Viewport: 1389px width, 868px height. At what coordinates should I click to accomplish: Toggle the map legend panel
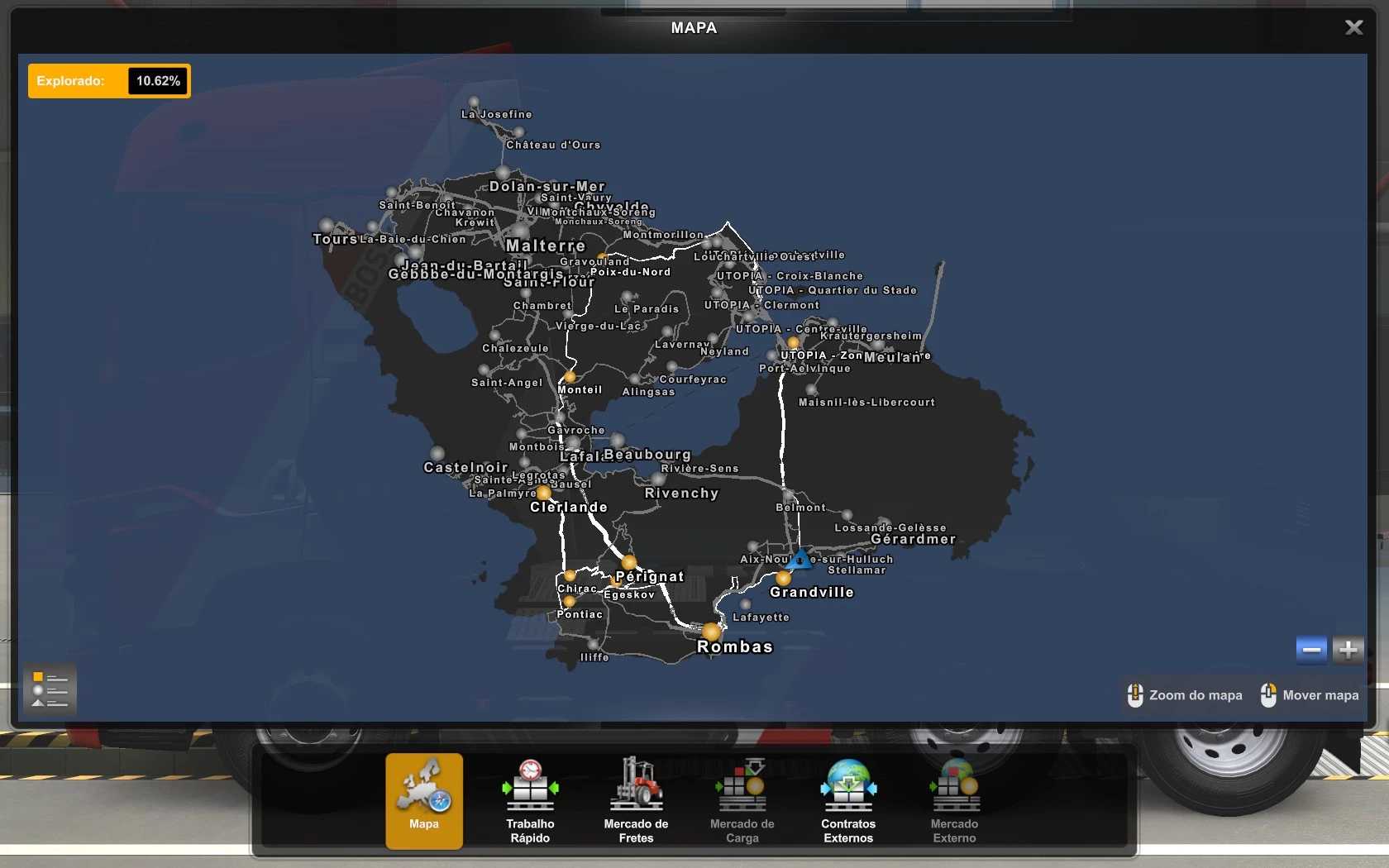[50, 689]
